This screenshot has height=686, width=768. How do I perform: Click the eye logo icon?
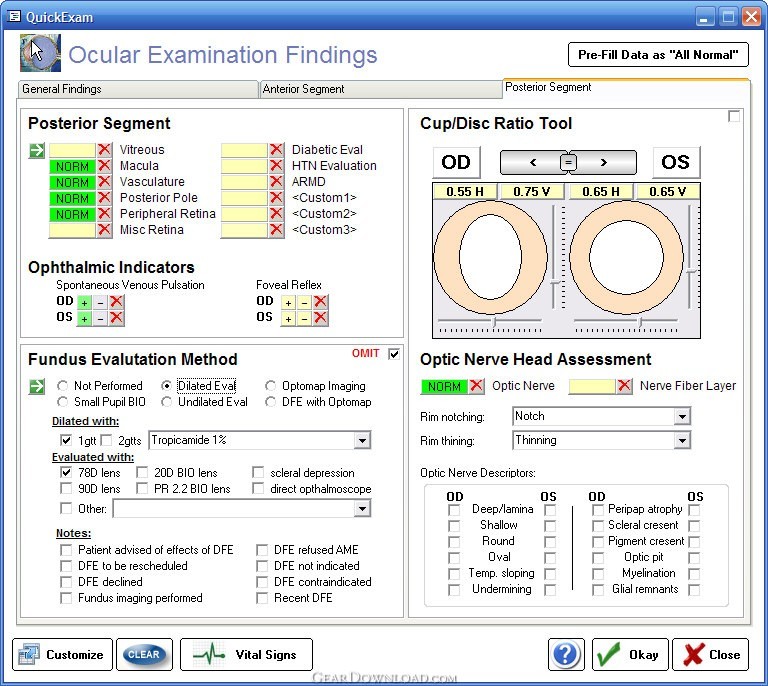[x=40, y=52]
